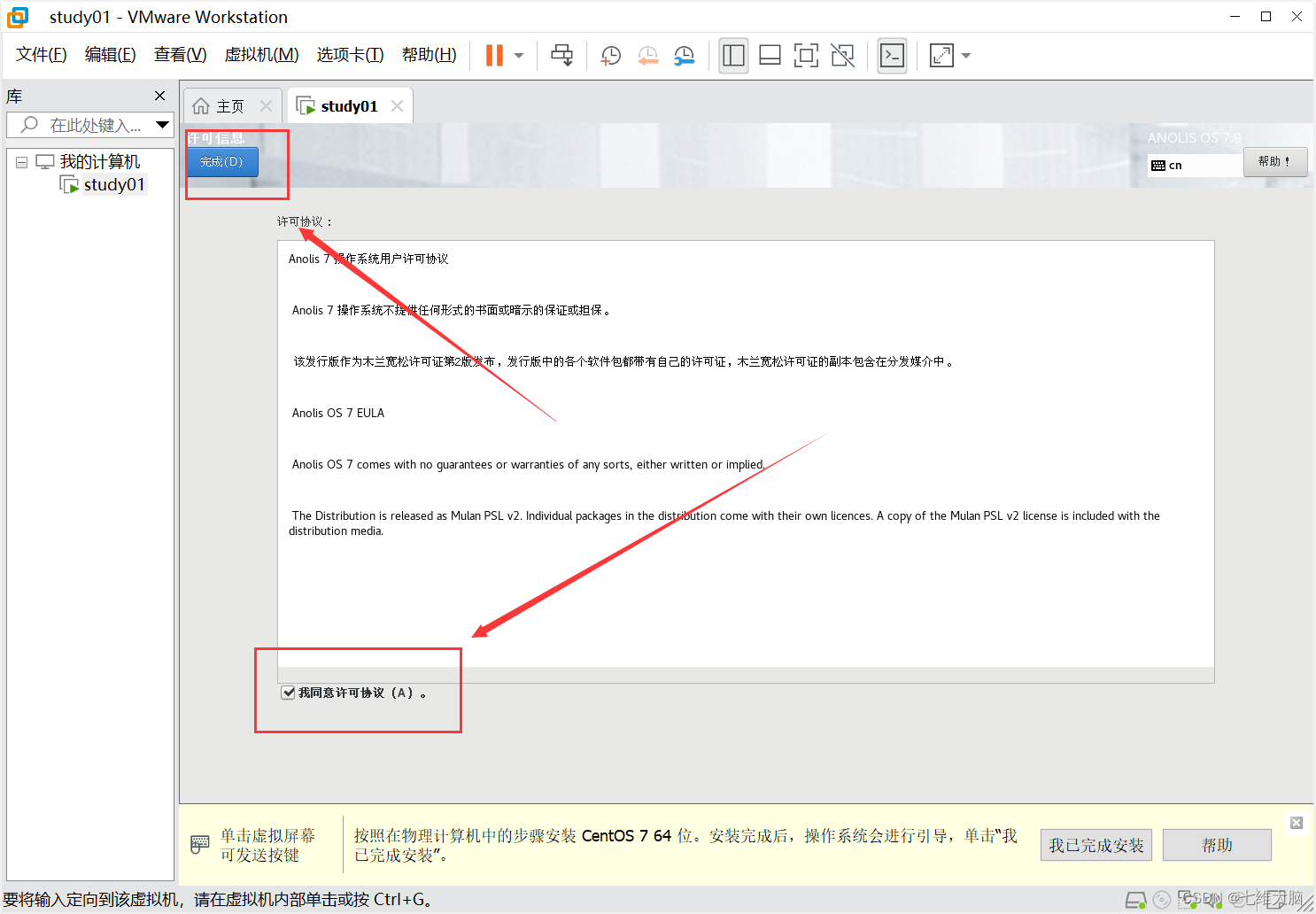The width and height of the screenshot is (1316, 914).
Task: Click the running VM icon beside study01
Action: (x=69, y=184)
